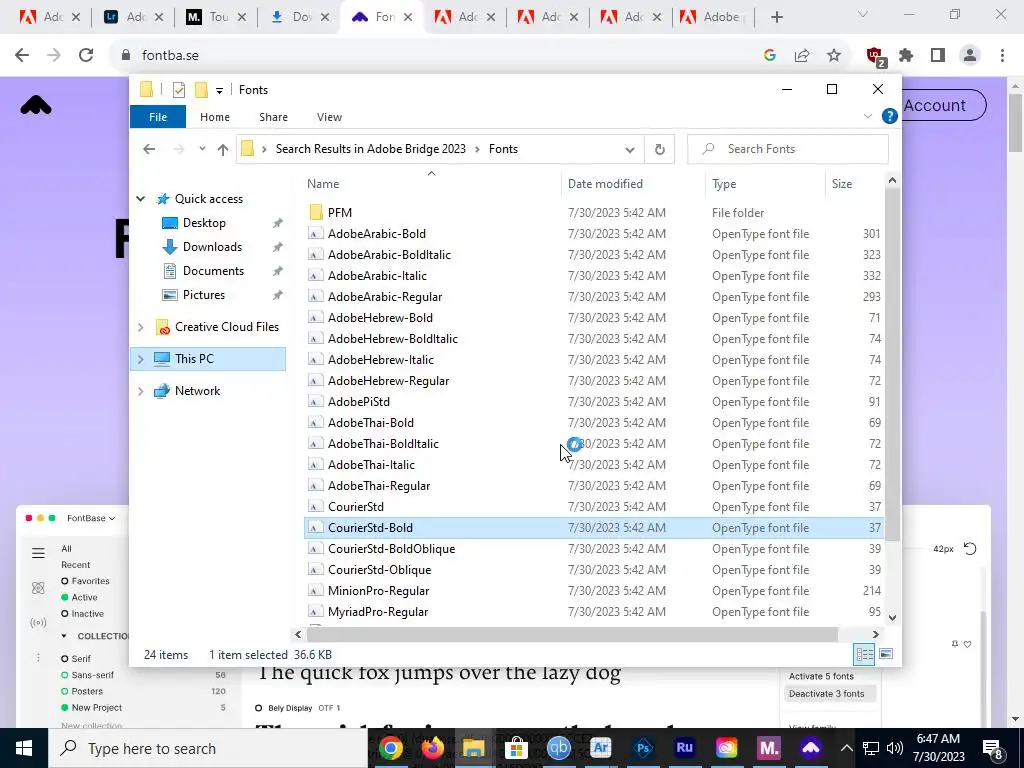Toggle the Posters collection
The width and height of the screenshot is (1024, 768).
coord(65,692)
